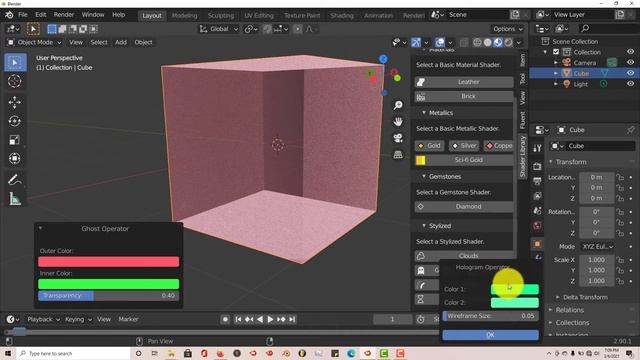This screenshot has height=360, width=640.
Task: Select material preview viewport shading
Action: [x=498, y=42]
